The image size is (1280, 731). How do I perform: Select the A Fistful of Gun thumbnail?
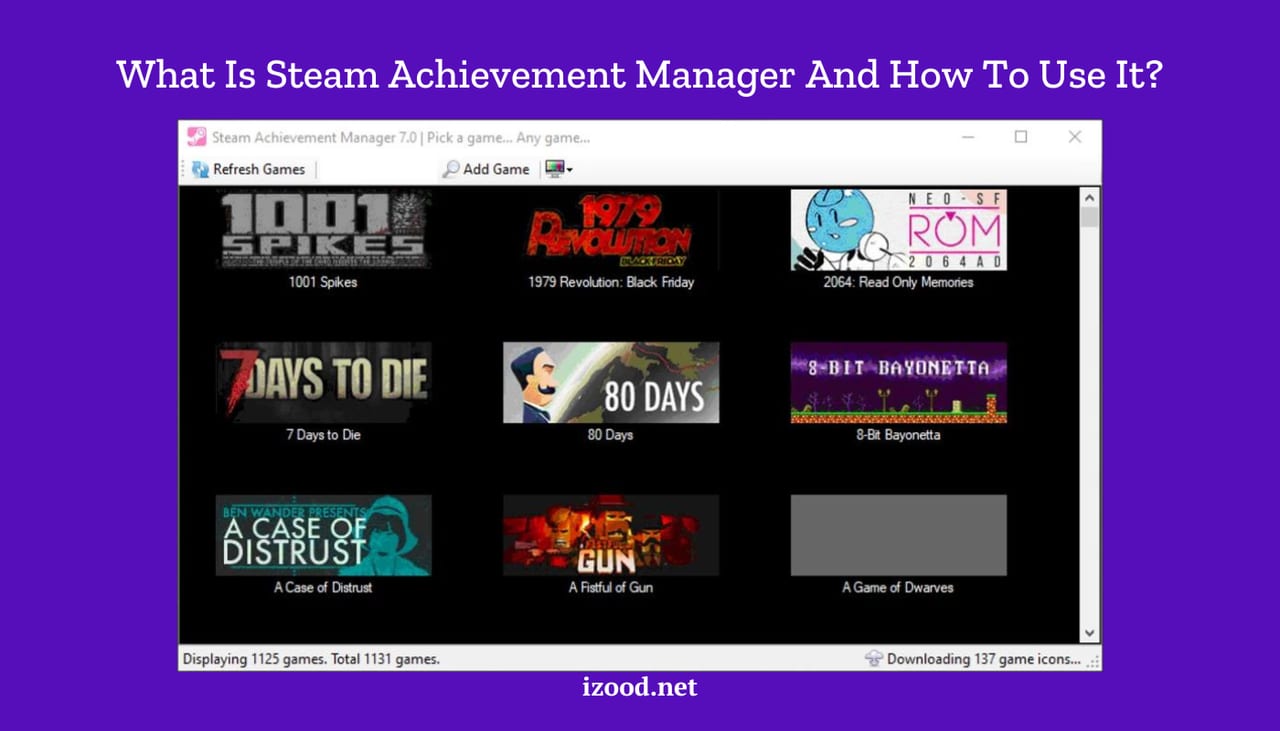(611, 535)
